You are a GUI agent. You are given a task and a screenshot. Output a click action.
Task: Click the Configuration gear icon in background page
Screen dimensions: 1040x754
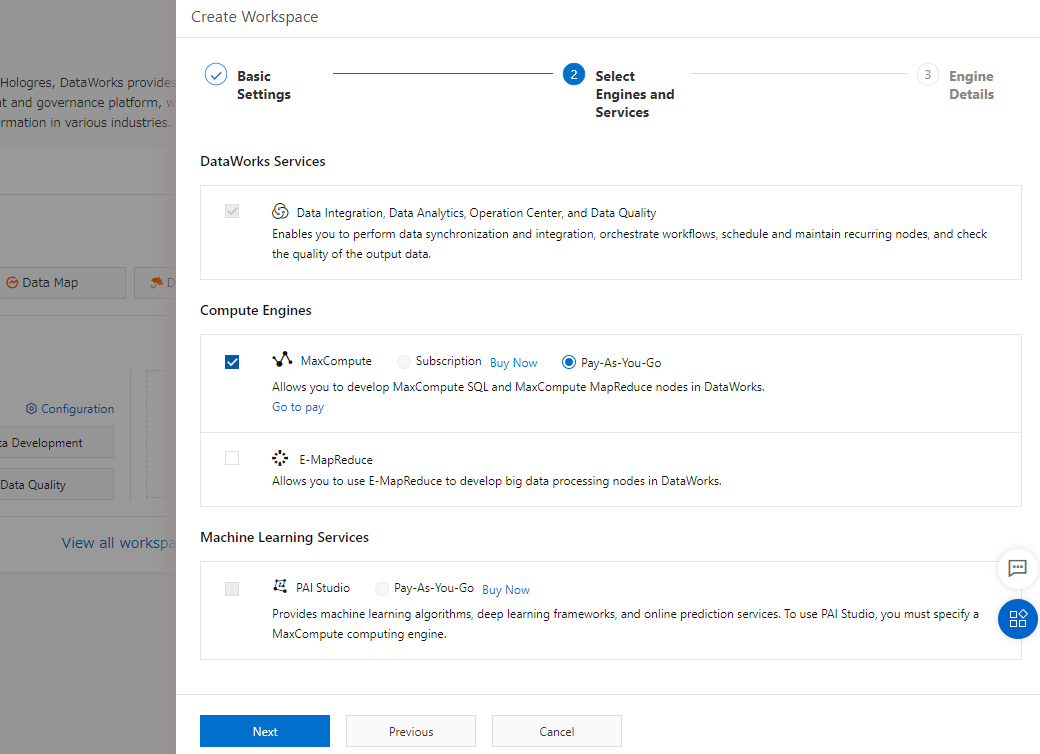pos(31,408)
